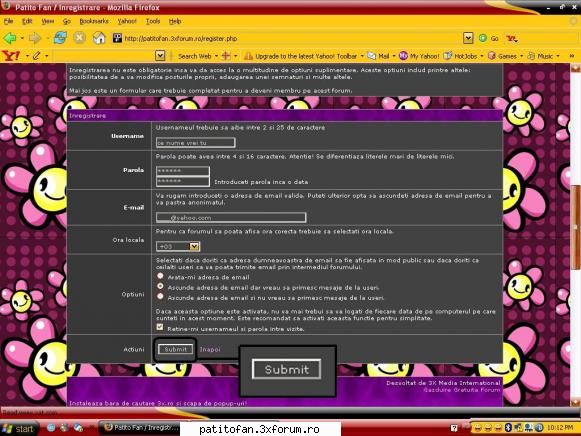Click 'Upgrade to the latest Yahoo! Toolbar'
Image resolution: width=581 pixels, height=436 pixels.
point(306,56)
